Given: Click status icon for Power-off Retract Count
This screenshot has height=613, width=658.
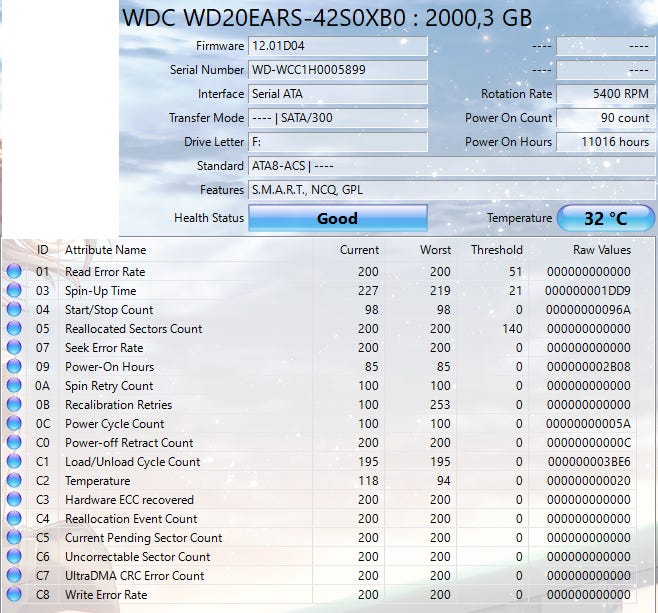Looking at the screenshot, I should point(14,442).
